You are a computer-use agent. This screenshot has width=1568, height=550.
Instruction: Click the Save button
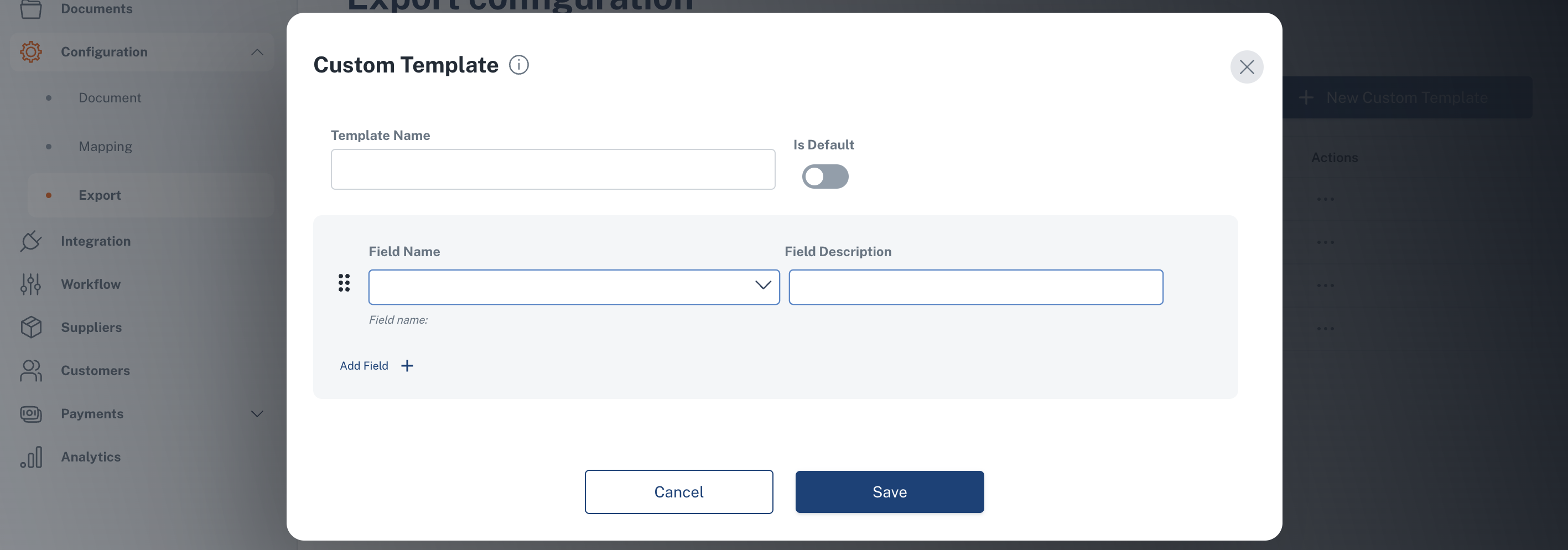[889, 491]
